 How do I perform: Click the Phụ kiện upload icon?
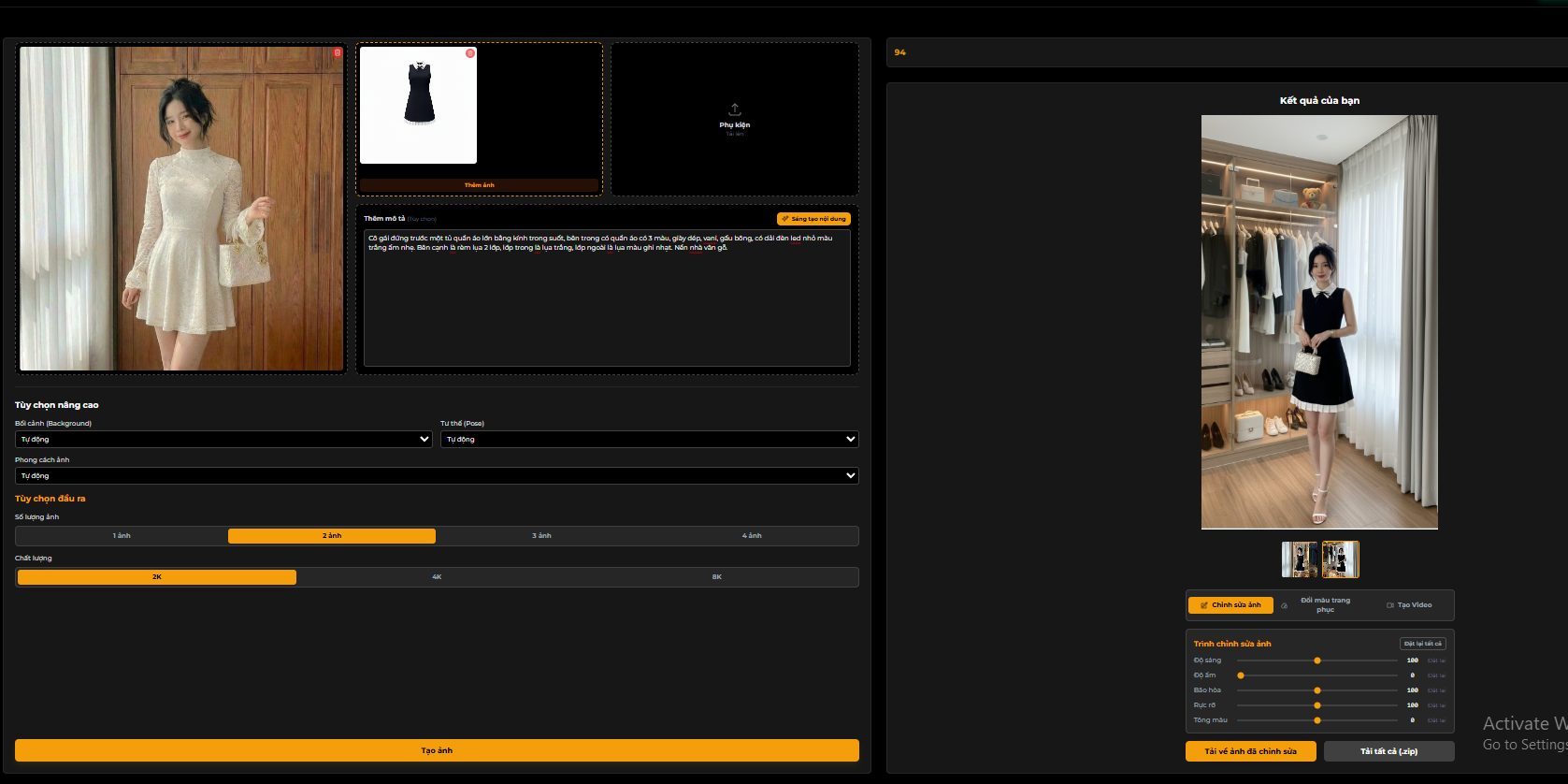[735, 109]
